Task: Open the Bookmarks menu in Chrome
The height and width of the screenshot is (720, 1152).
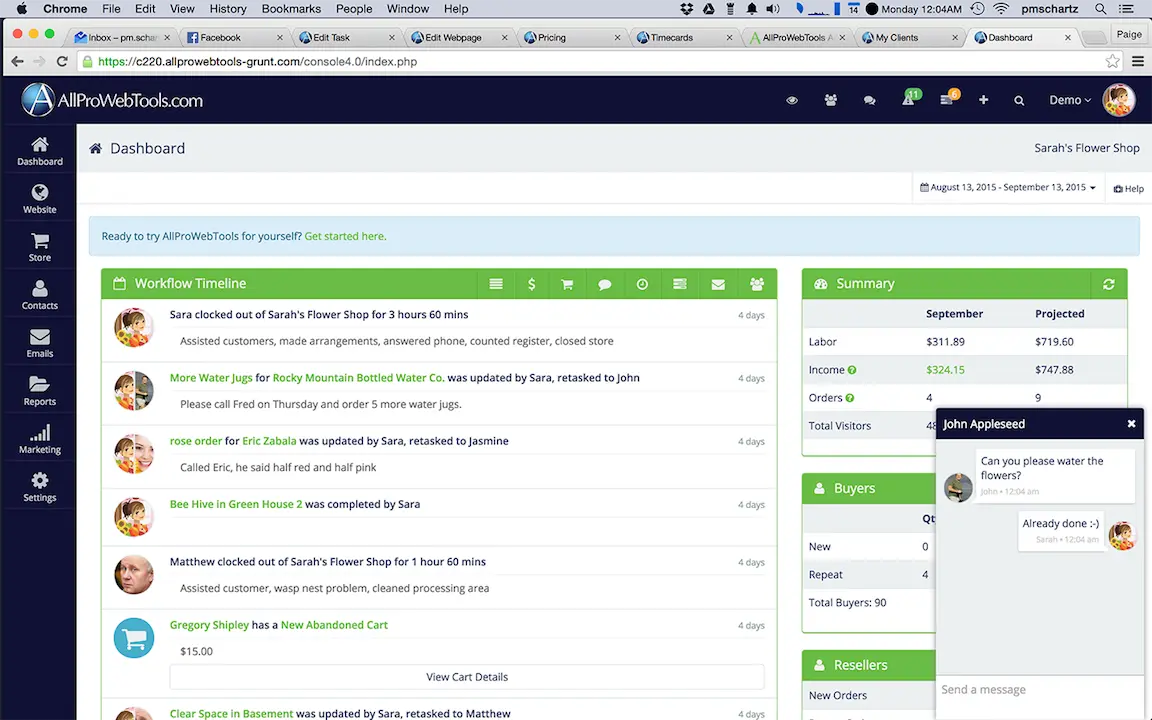Action: 291,9
